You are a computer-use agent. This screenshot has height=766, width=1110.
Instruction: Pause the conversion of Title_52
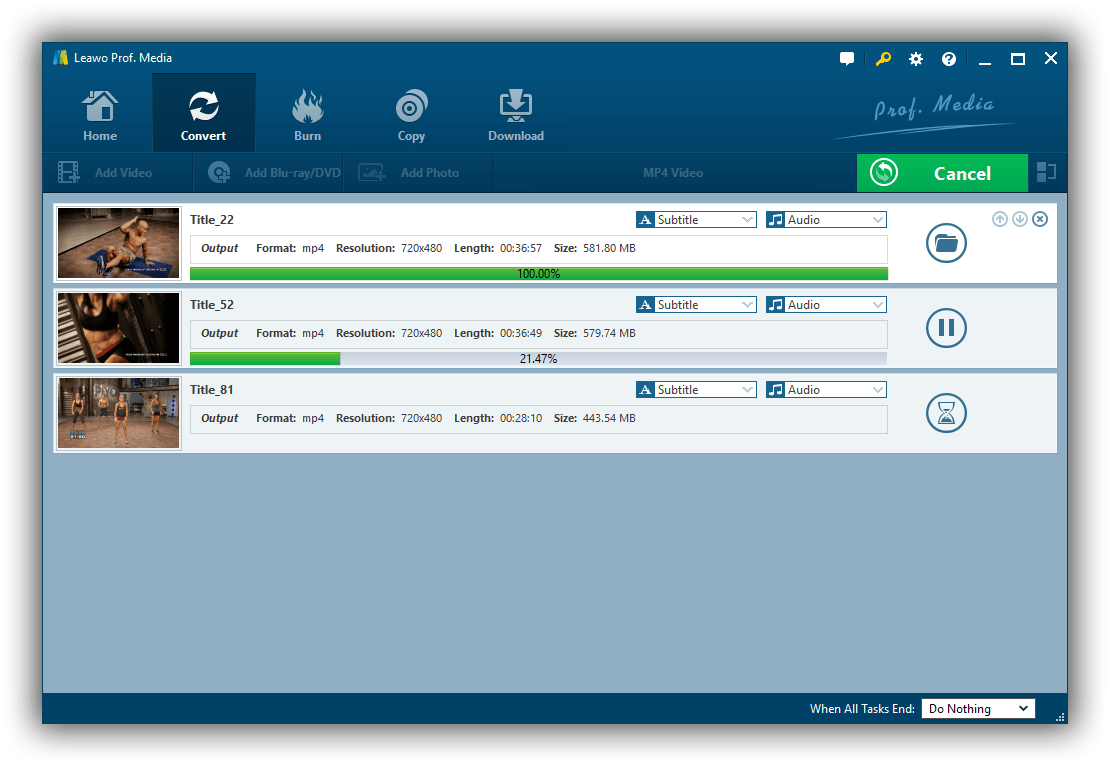[x=946, y=328]
